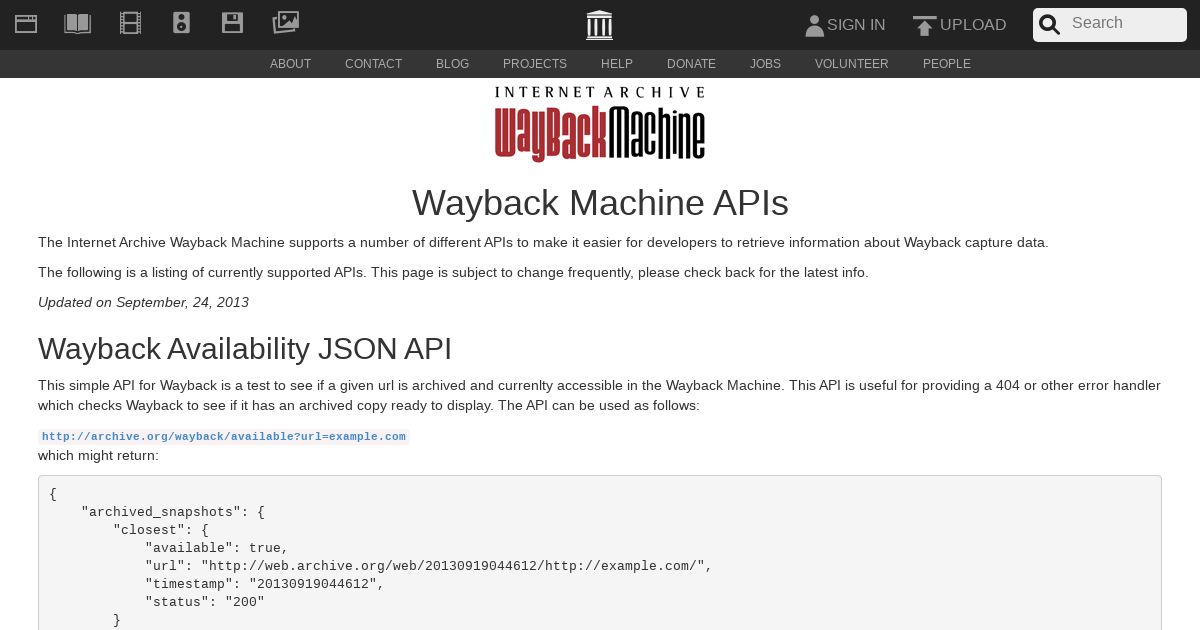Click the Internet Archive building logo
Screen dimensions: 1200x630
coord(599,25)
